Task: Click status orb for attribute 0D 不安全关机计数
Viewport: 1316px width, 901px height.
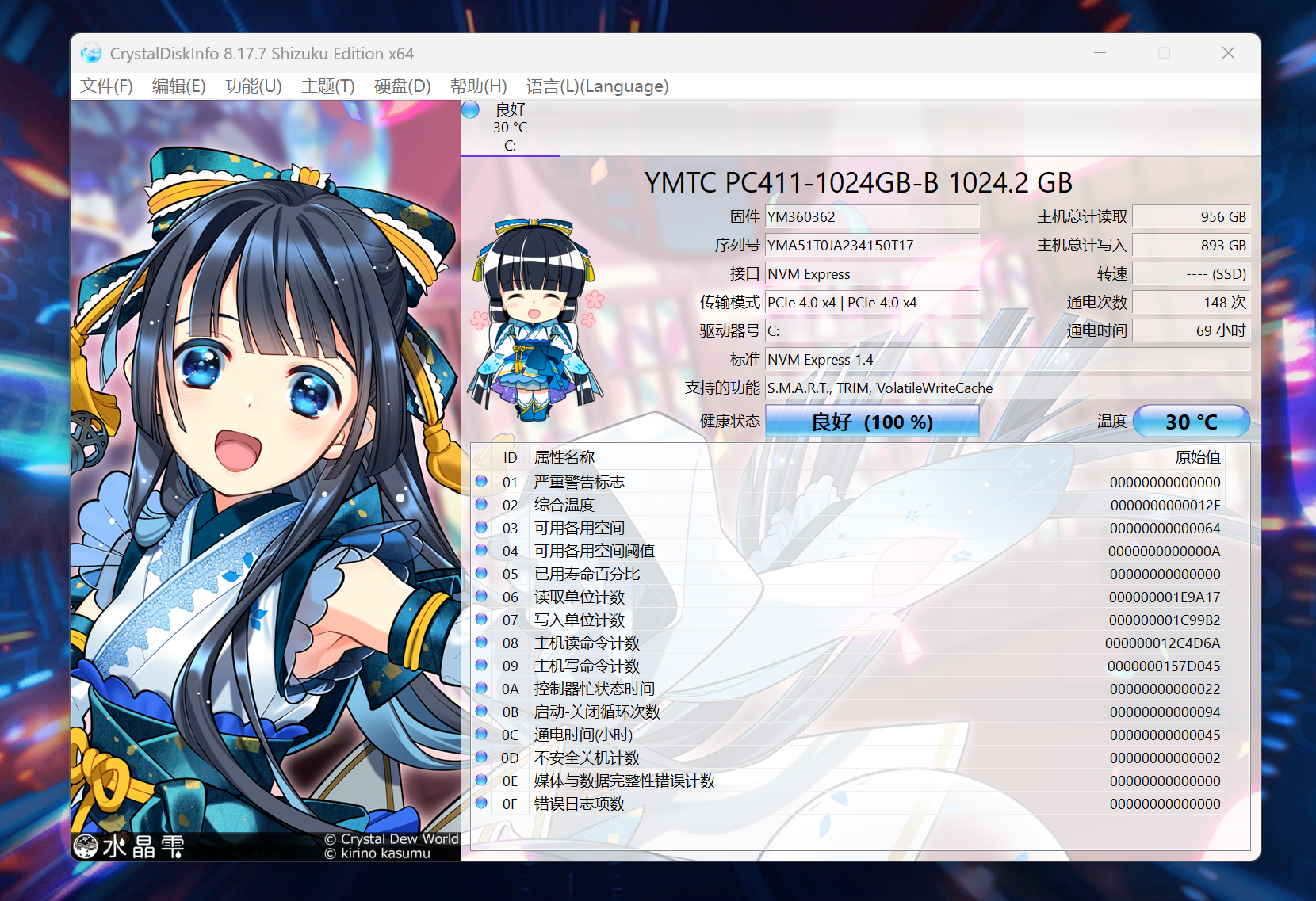Action: click(481, 757)
